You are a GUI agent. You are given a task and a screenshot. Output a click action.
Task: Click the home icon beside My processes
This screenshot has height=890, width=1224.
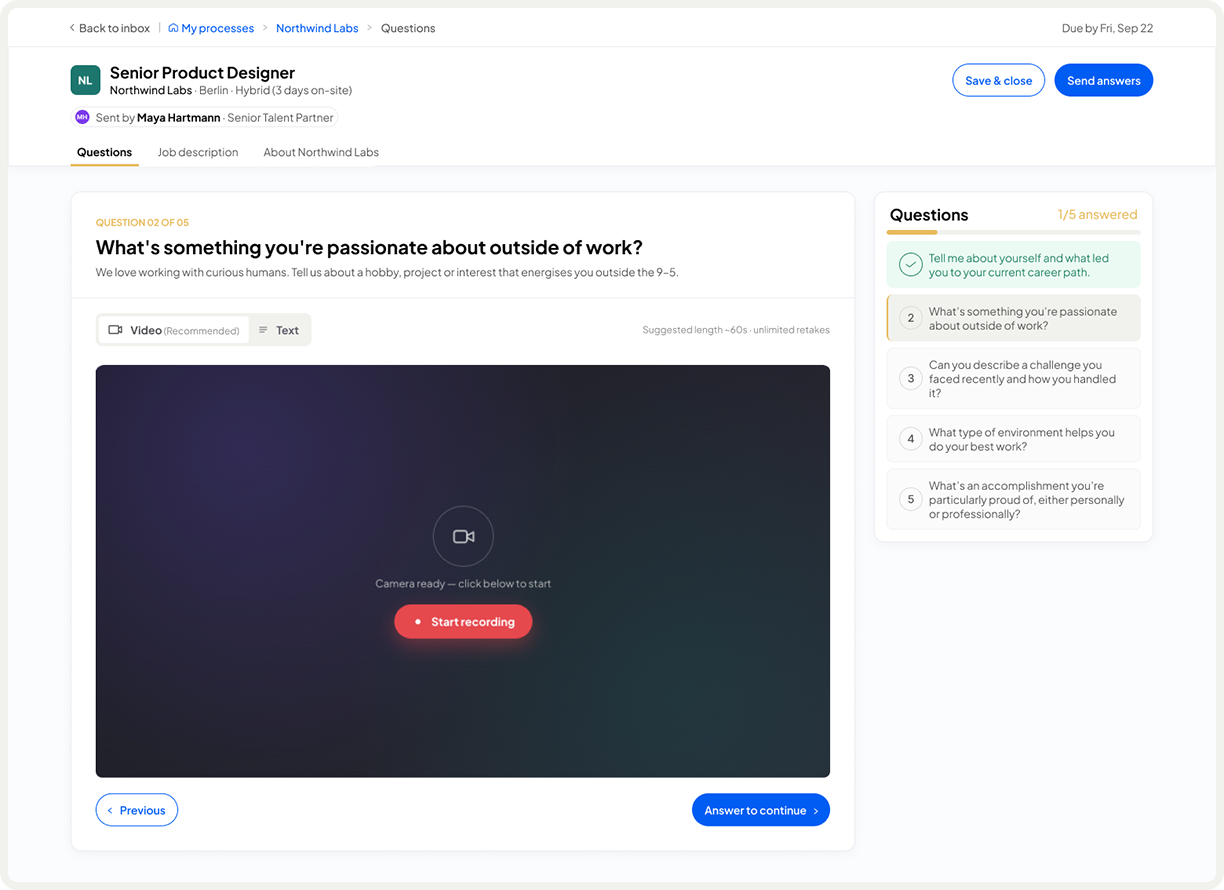[173, 28]
